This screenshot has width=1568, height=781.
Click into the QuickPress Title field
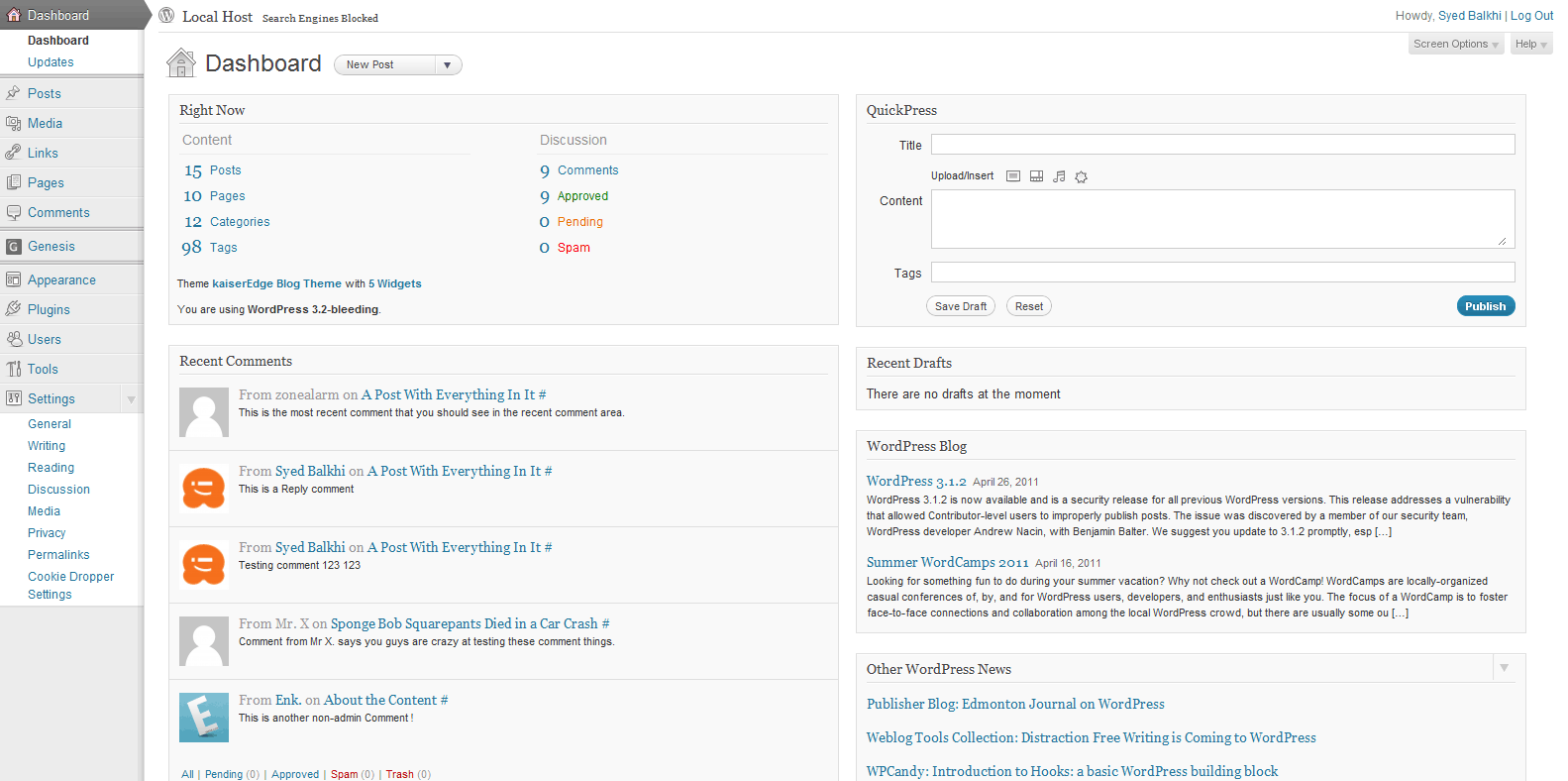pos(1222,145)
